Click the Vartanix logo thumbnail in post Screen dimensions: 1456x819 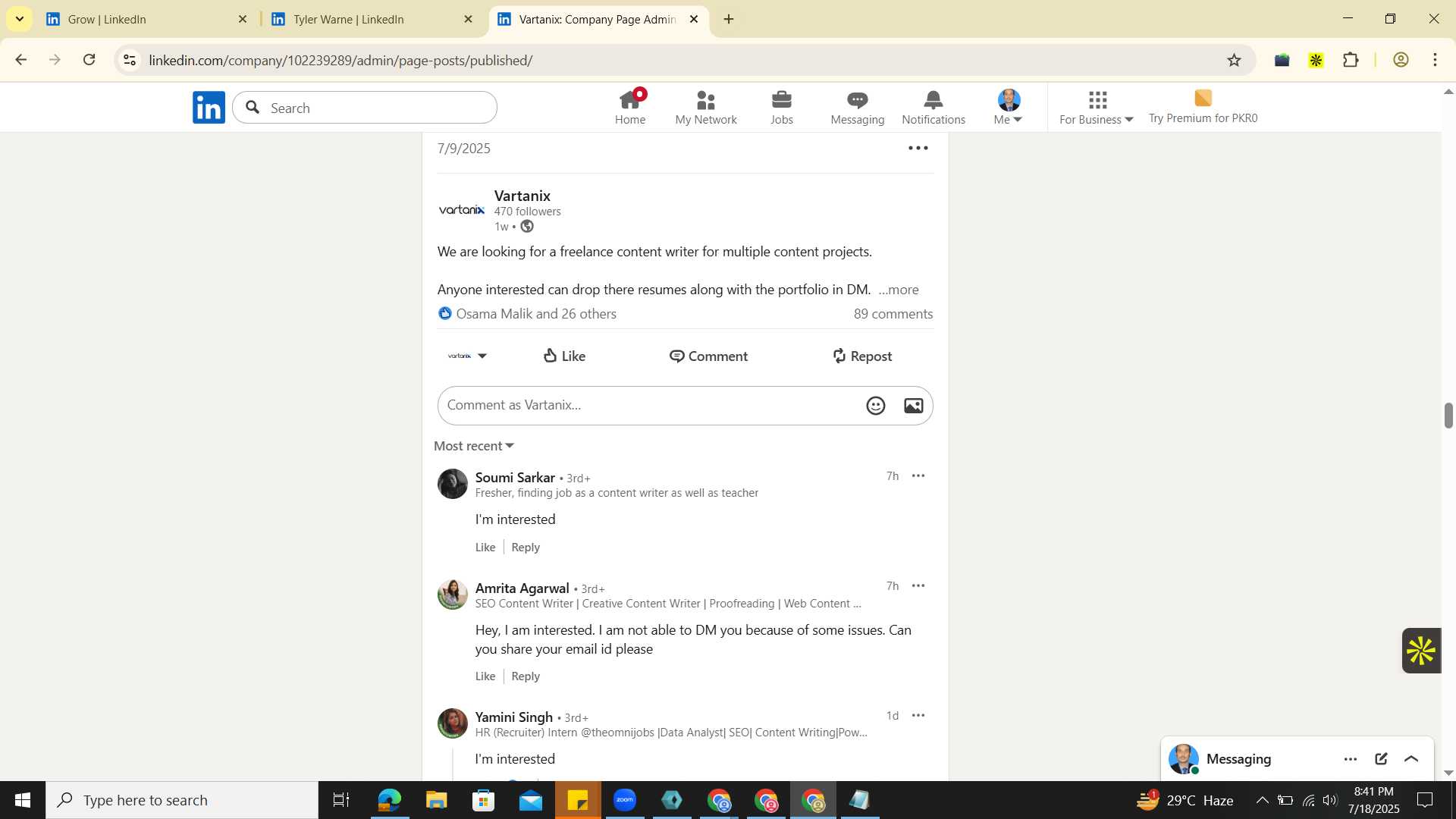(x=461, y=209)
